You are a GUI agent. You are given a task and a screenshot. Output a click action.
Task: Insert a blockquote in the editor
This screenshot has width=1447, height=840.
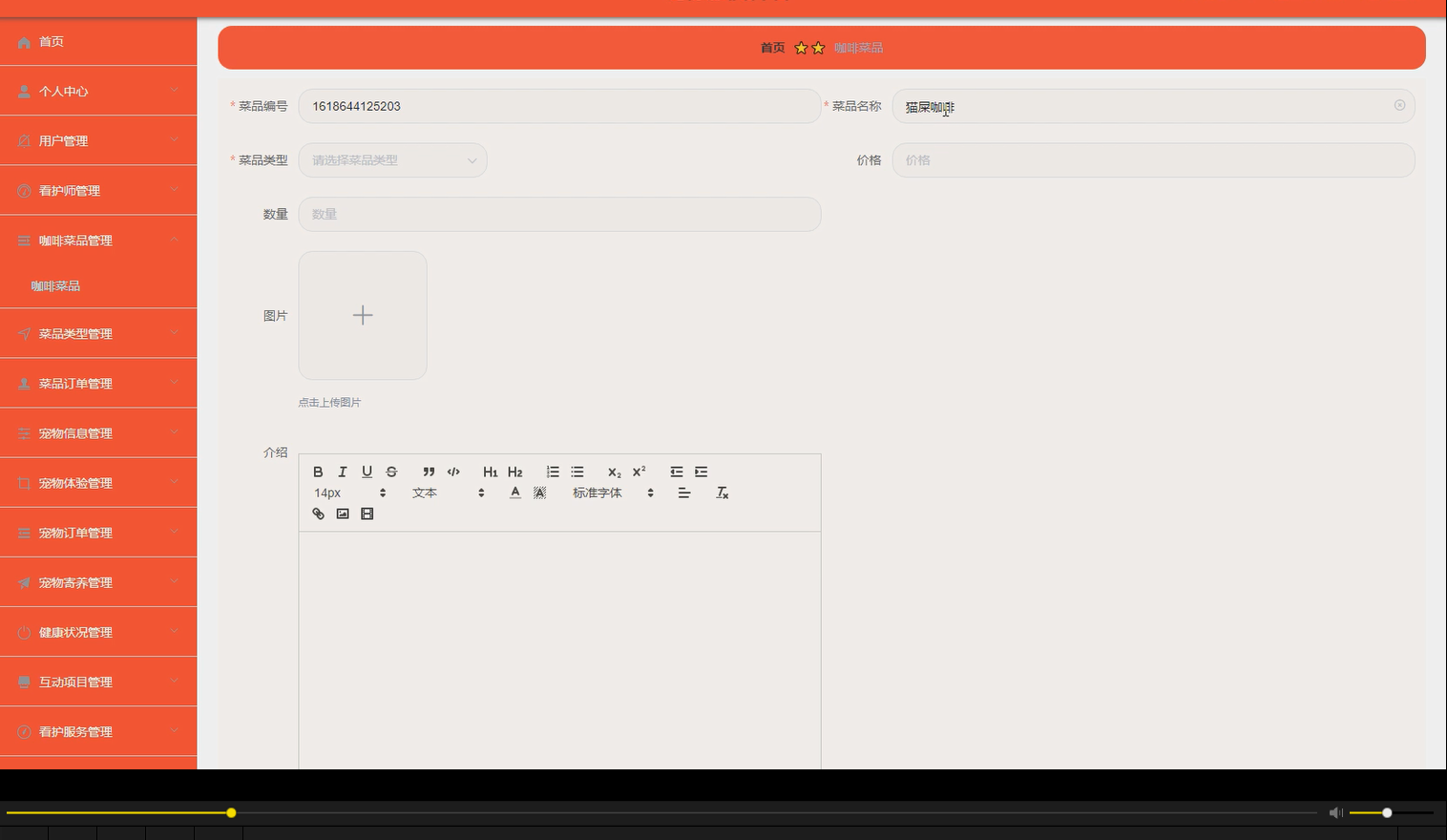tap(429, 472)
